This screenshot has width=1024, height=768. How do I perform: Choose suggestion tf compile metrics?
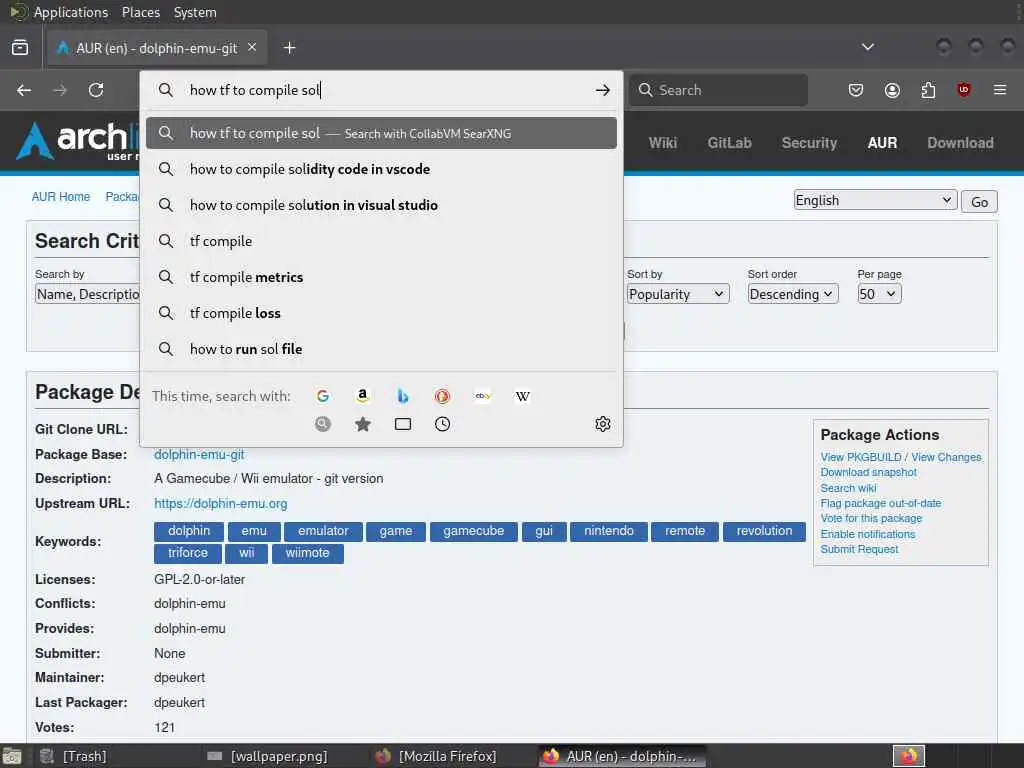[x=381, y=277]
